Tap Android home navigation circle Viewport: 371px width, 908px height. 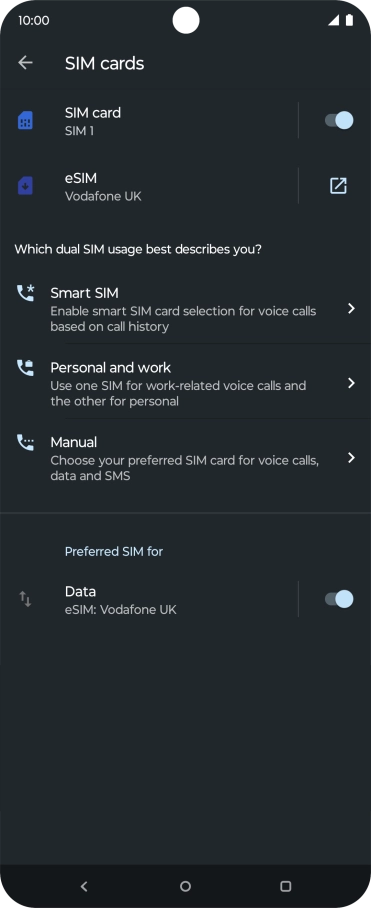(x=185, y=886)
